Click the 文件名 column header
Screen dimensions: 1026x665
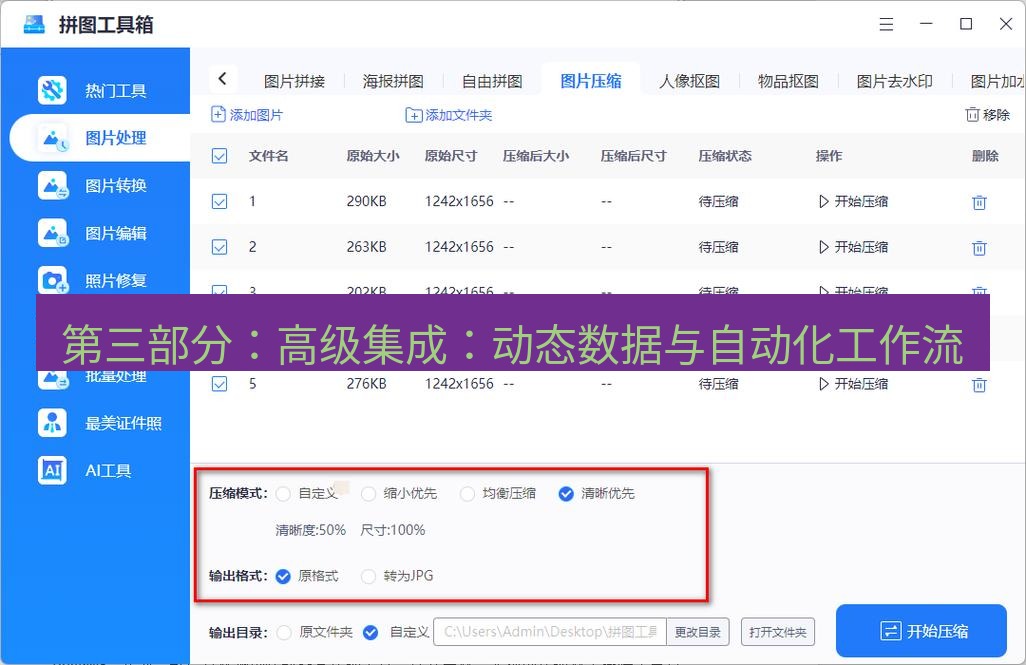(268, 156)
